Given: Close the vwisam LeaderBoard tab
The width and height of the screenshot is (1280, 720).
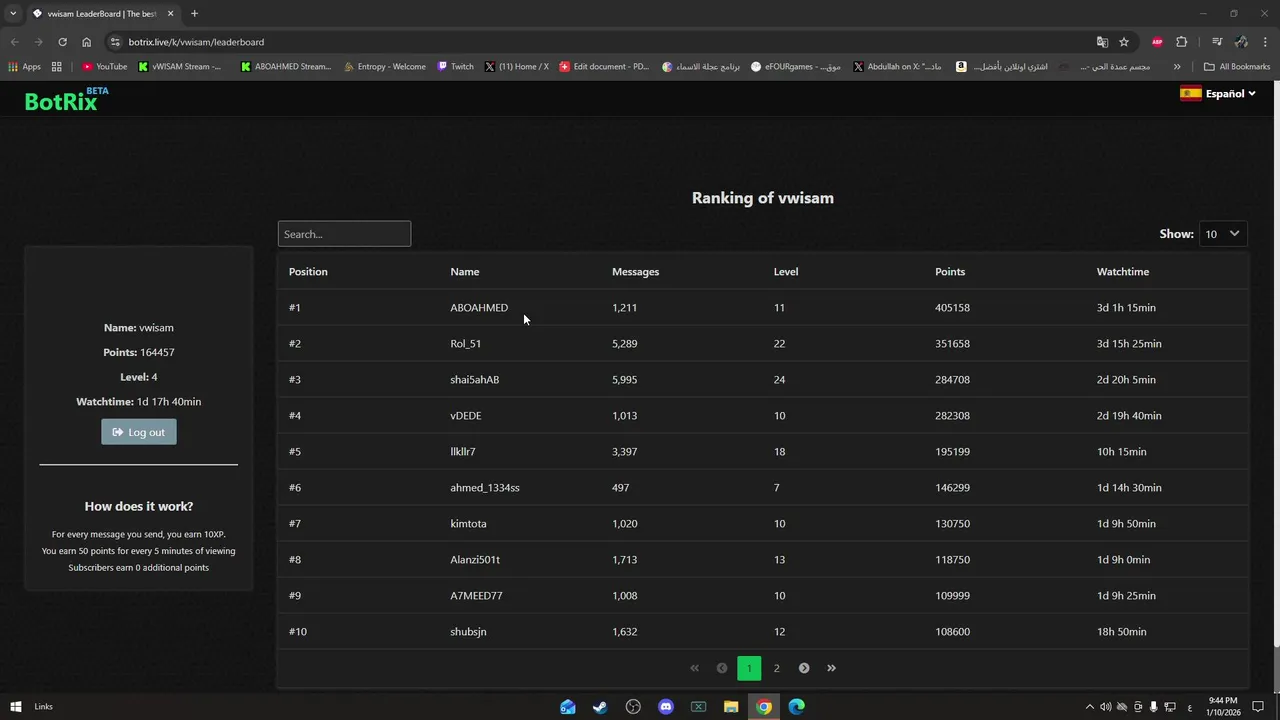Looking at the screenshot, I should (171, 14).
